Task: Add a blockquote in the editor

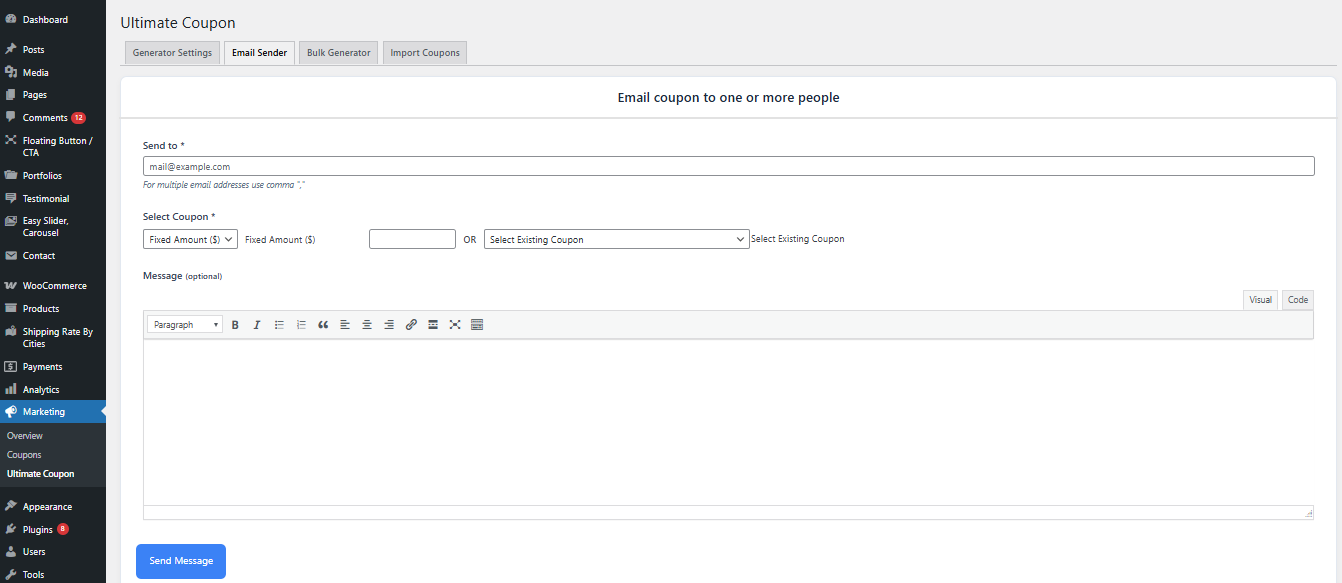Action: (323, 325)
